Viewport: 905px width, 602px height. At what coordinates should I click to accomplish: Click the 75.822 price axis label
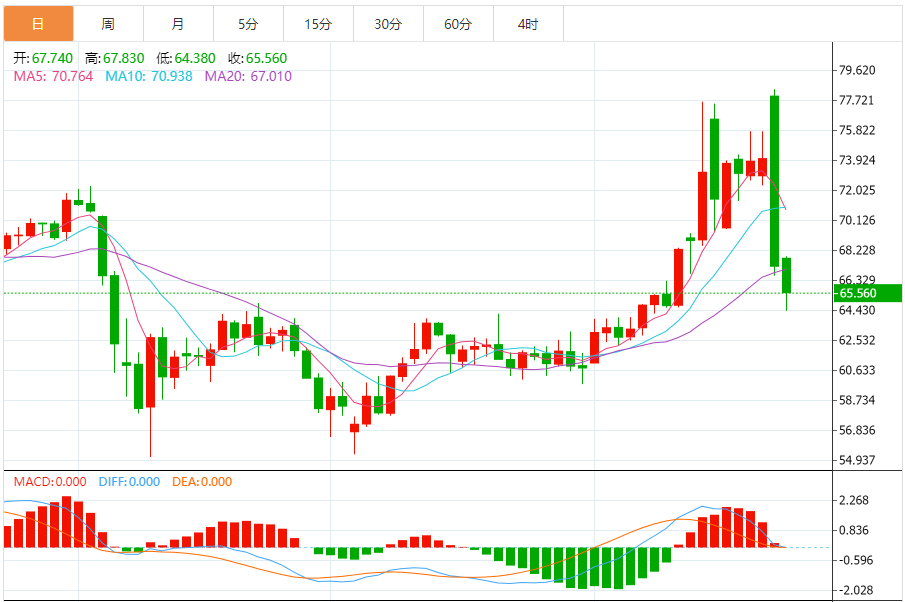(857, 130)
